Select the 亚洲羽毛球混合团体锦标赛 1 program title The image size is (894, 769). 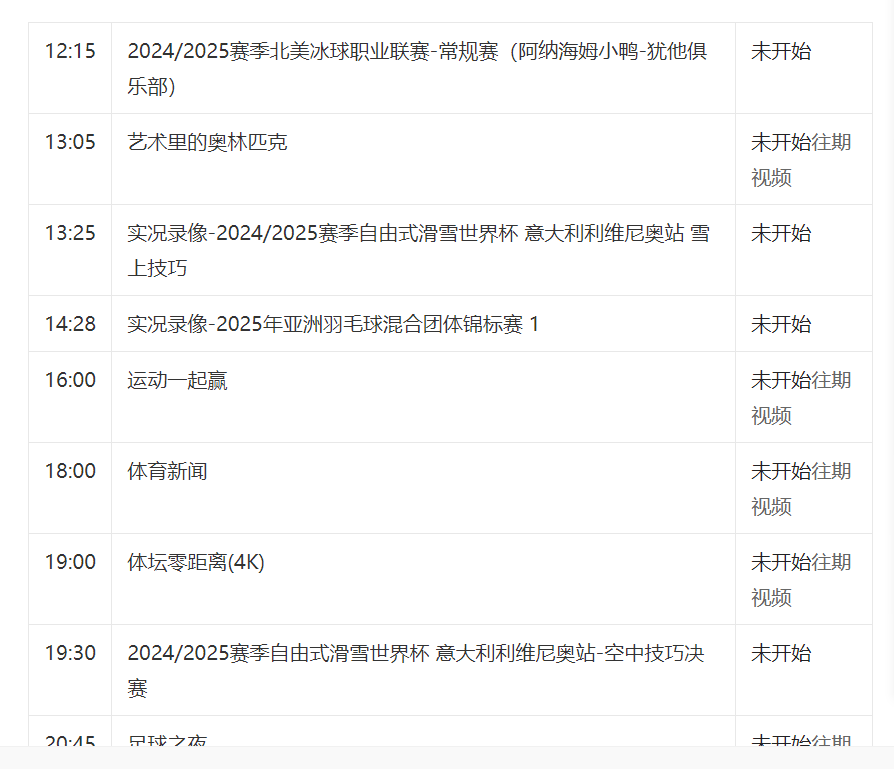coord(333,324)
